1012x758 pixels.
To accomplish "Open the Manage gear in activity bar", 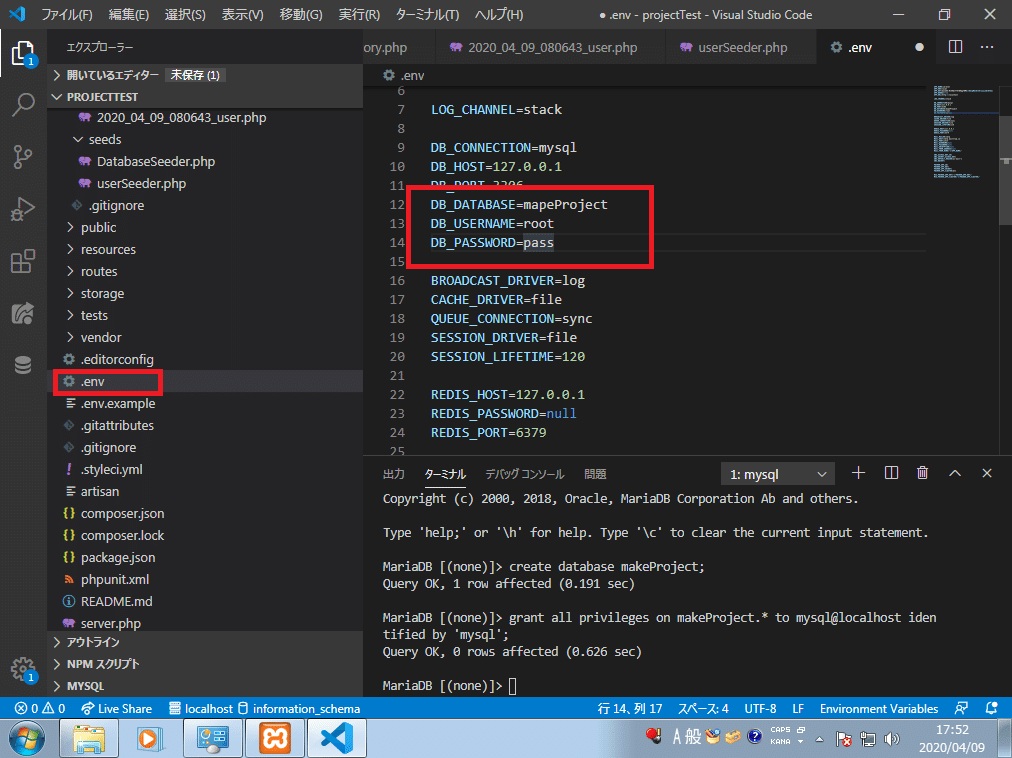I will pyautogui.click(x=23, y=669).
